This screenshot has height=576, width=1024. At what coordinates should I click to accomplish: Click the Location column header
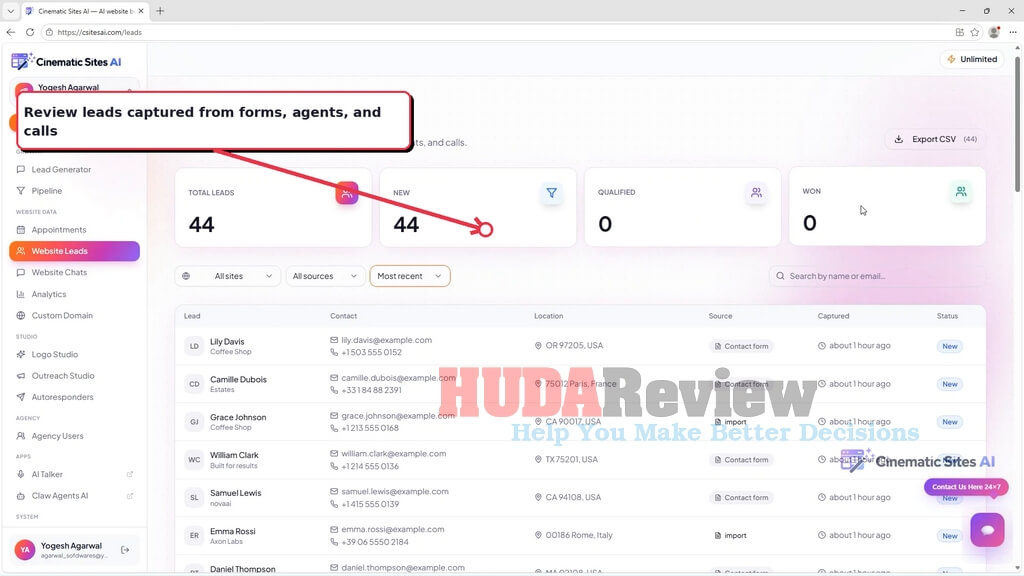click(x=549, y=316)
